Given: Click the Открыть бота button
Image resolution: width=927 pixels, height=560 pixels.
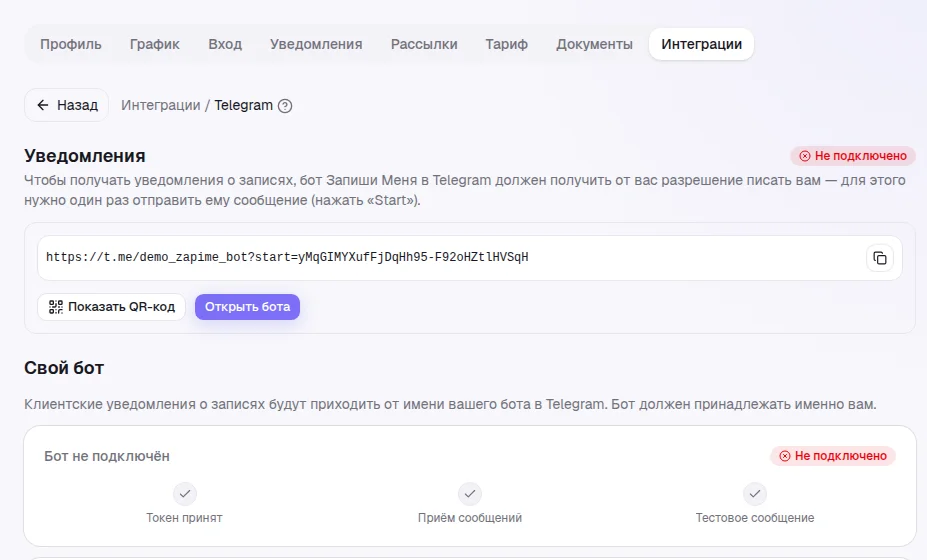Looking at the screenshot, I should point(247,307).
